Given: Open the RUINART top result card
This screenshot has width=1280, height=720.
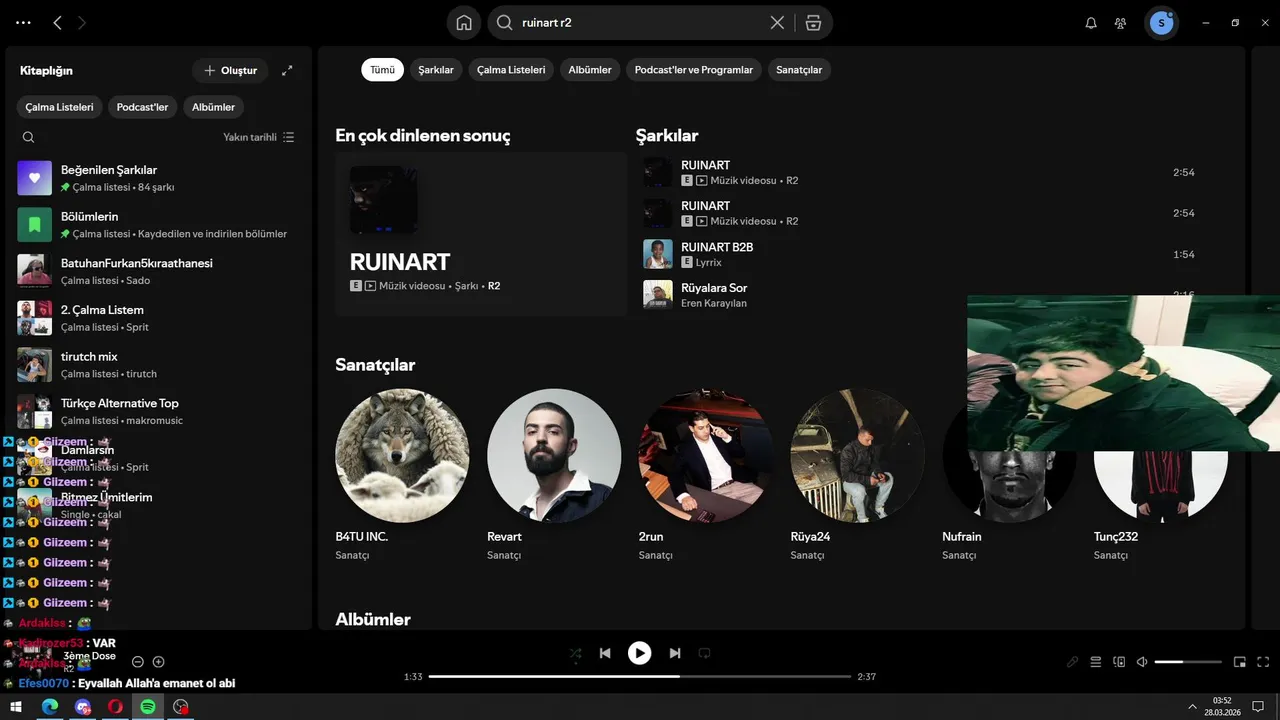Looking at the screenshot, I should tap(481, 234).
